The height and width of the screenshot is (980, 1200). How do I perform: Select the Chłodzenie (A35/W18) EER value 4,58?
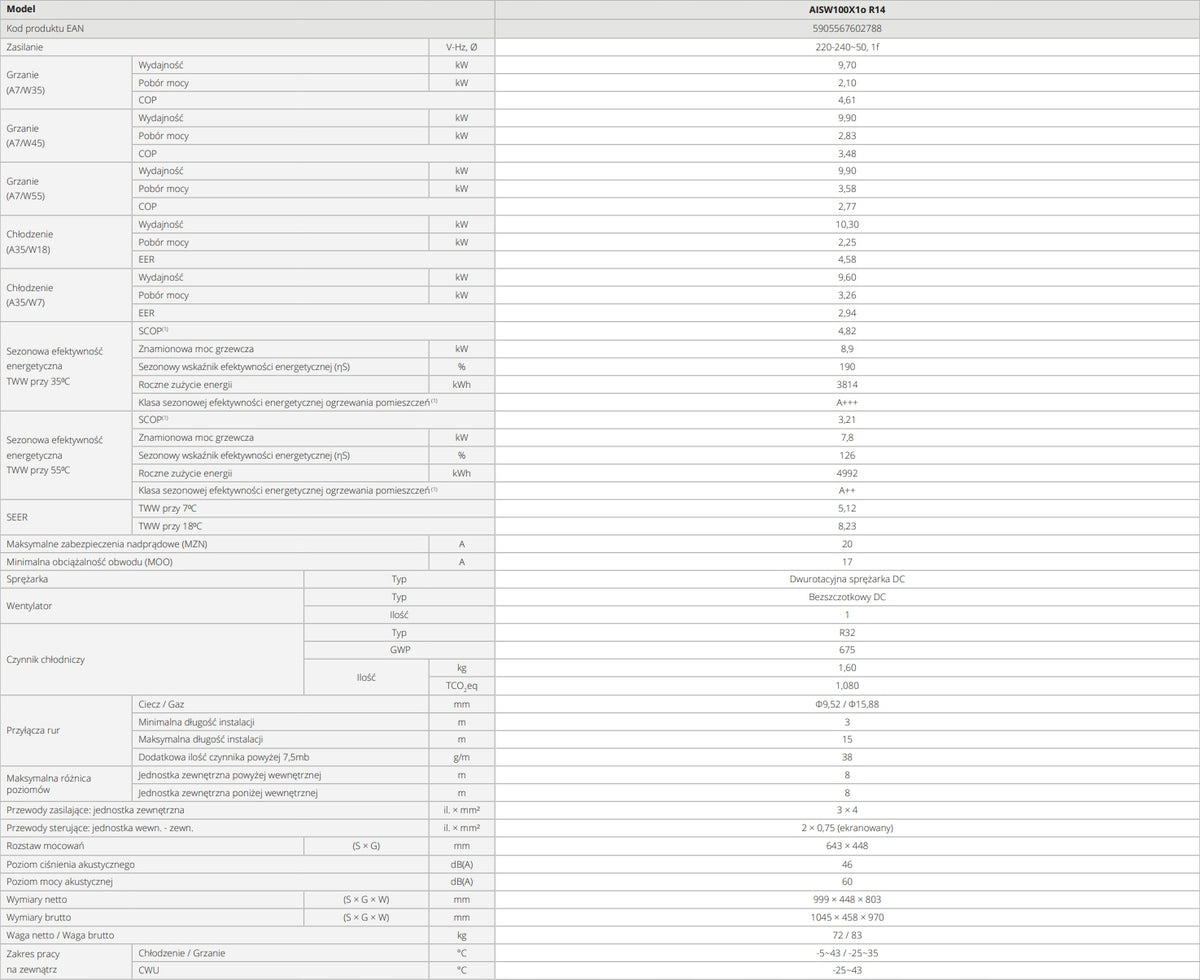click(847, 260)
